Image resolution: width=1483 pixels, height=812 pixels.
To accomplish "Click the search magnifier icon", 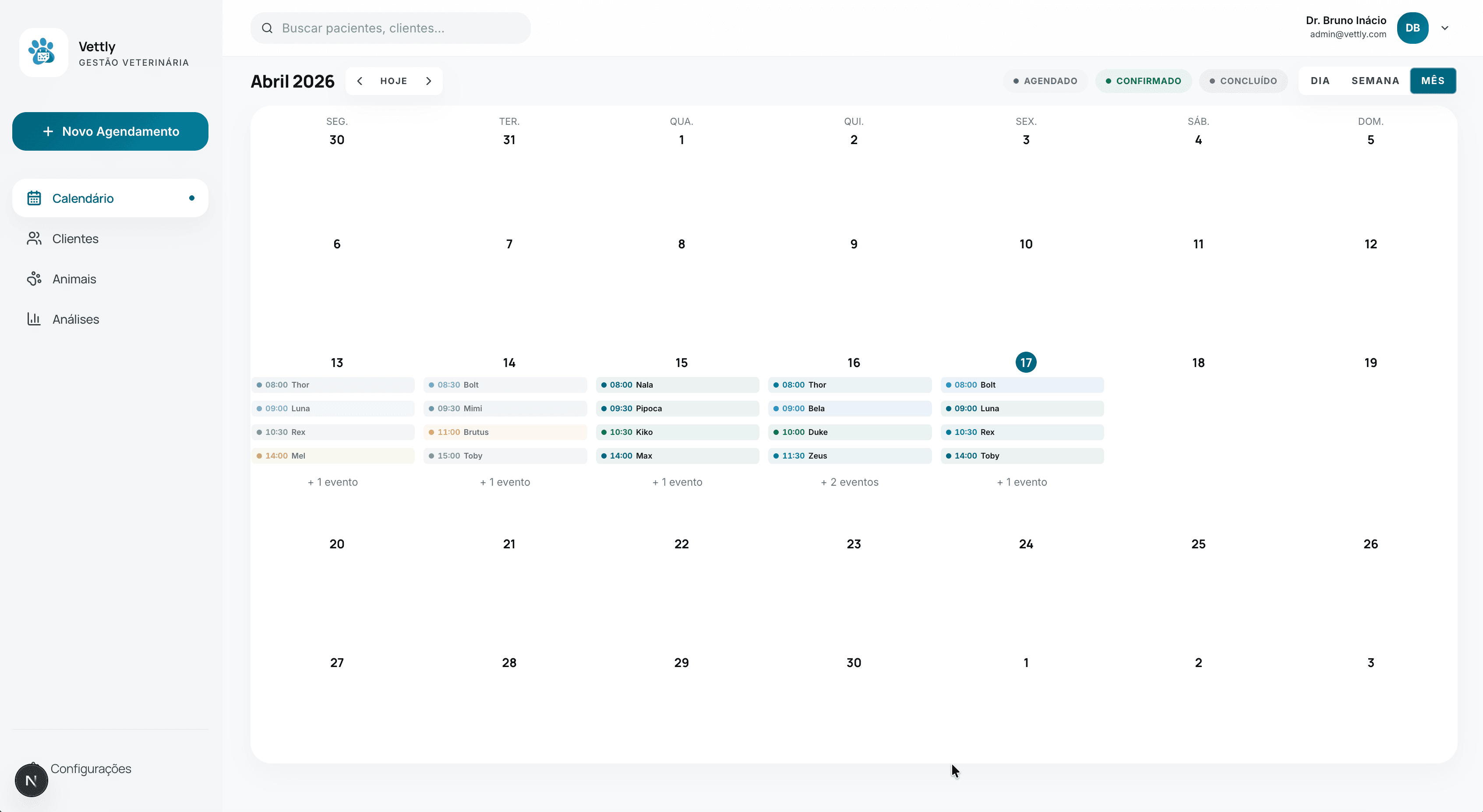I will [267, 28].
